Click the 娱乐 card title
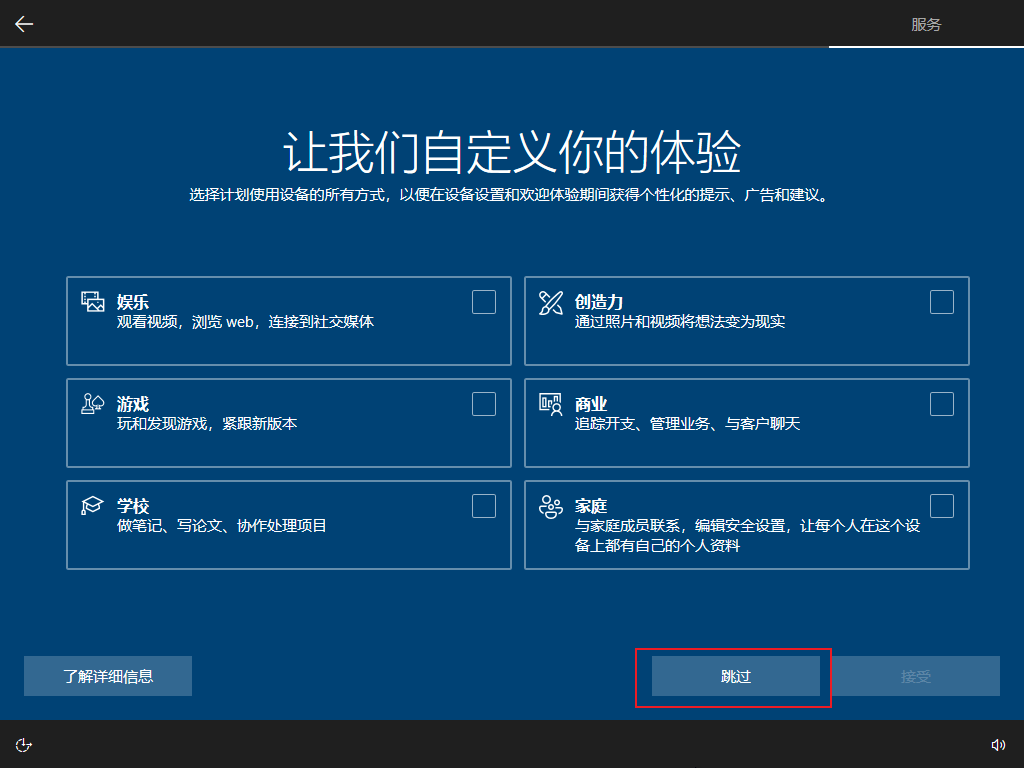Viewport: 1024px width, 768px height. [133, 302]
